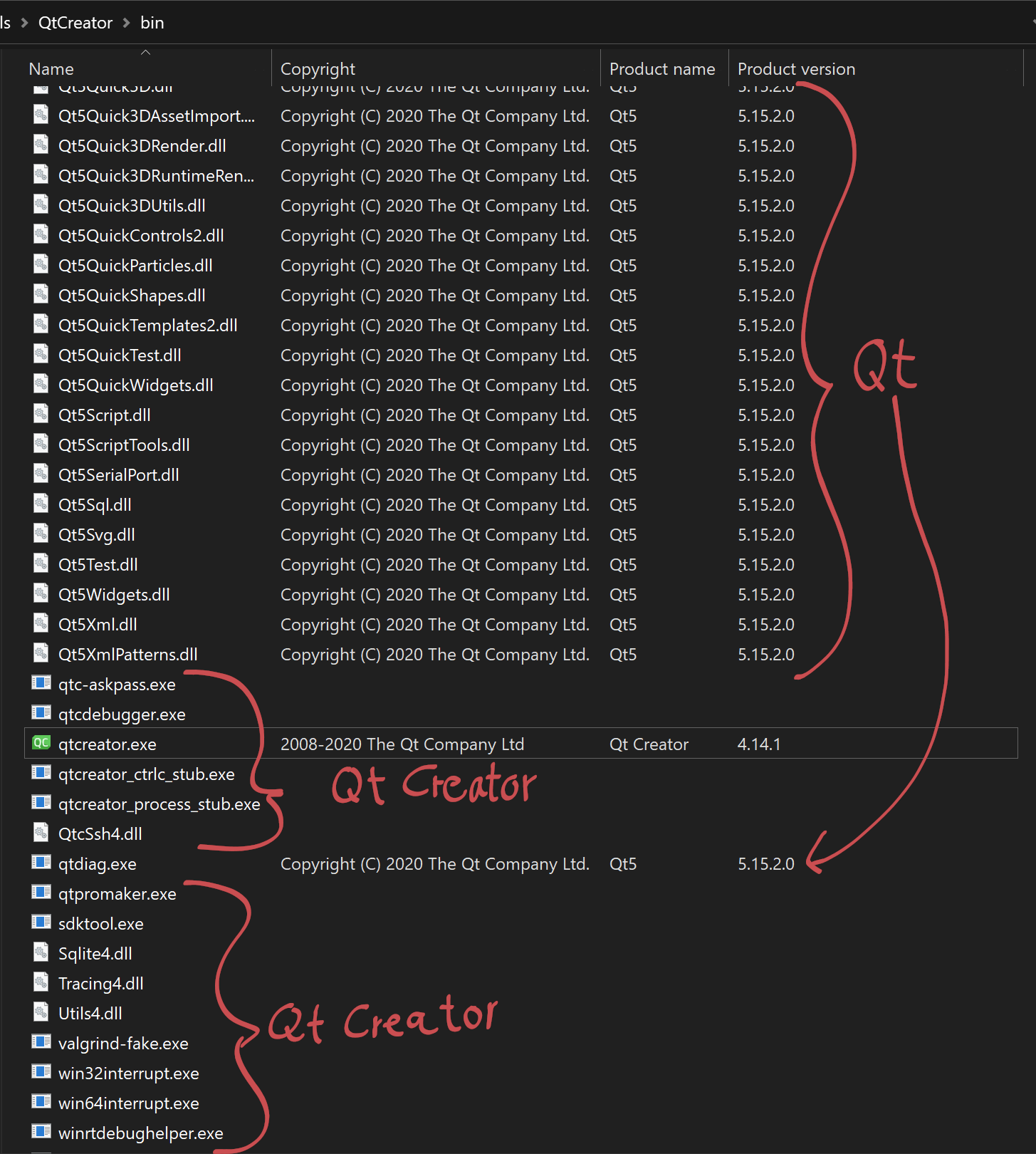Click the Qt5Script.dll file icon
1036x1154 pixels.
[41, 414]
